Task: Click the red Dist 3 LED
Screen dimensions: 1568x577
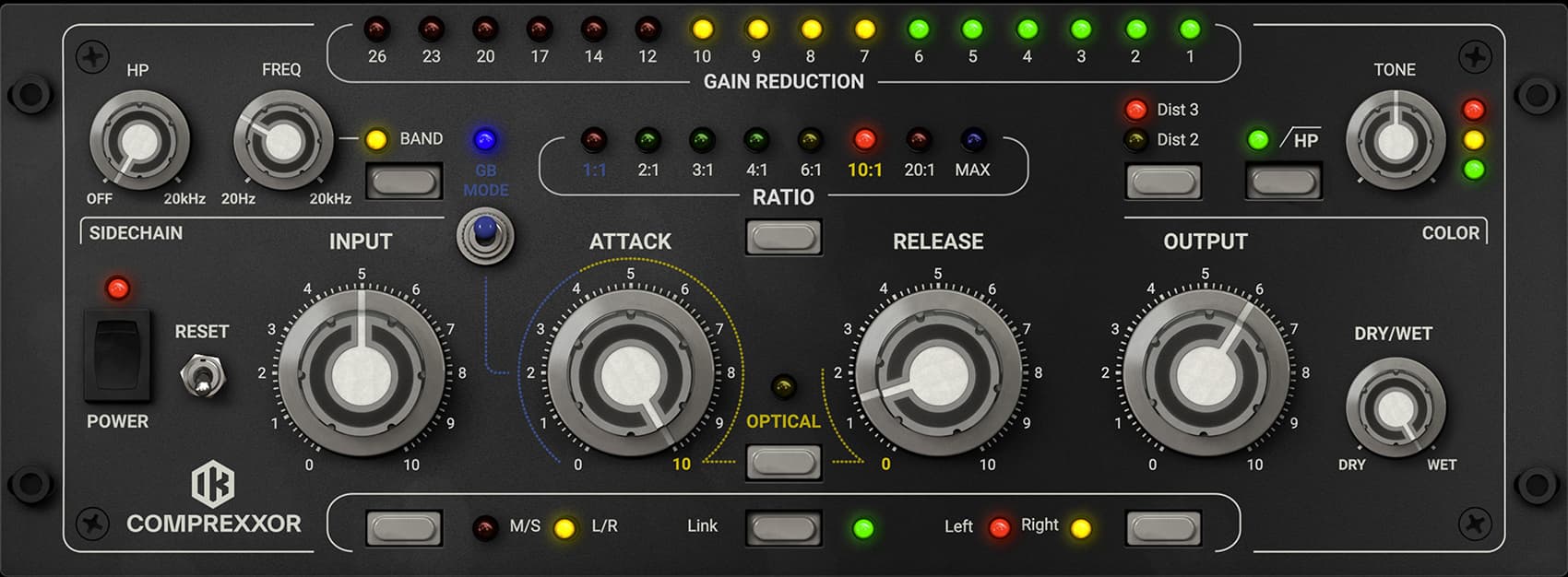Action: point(1136,110)
